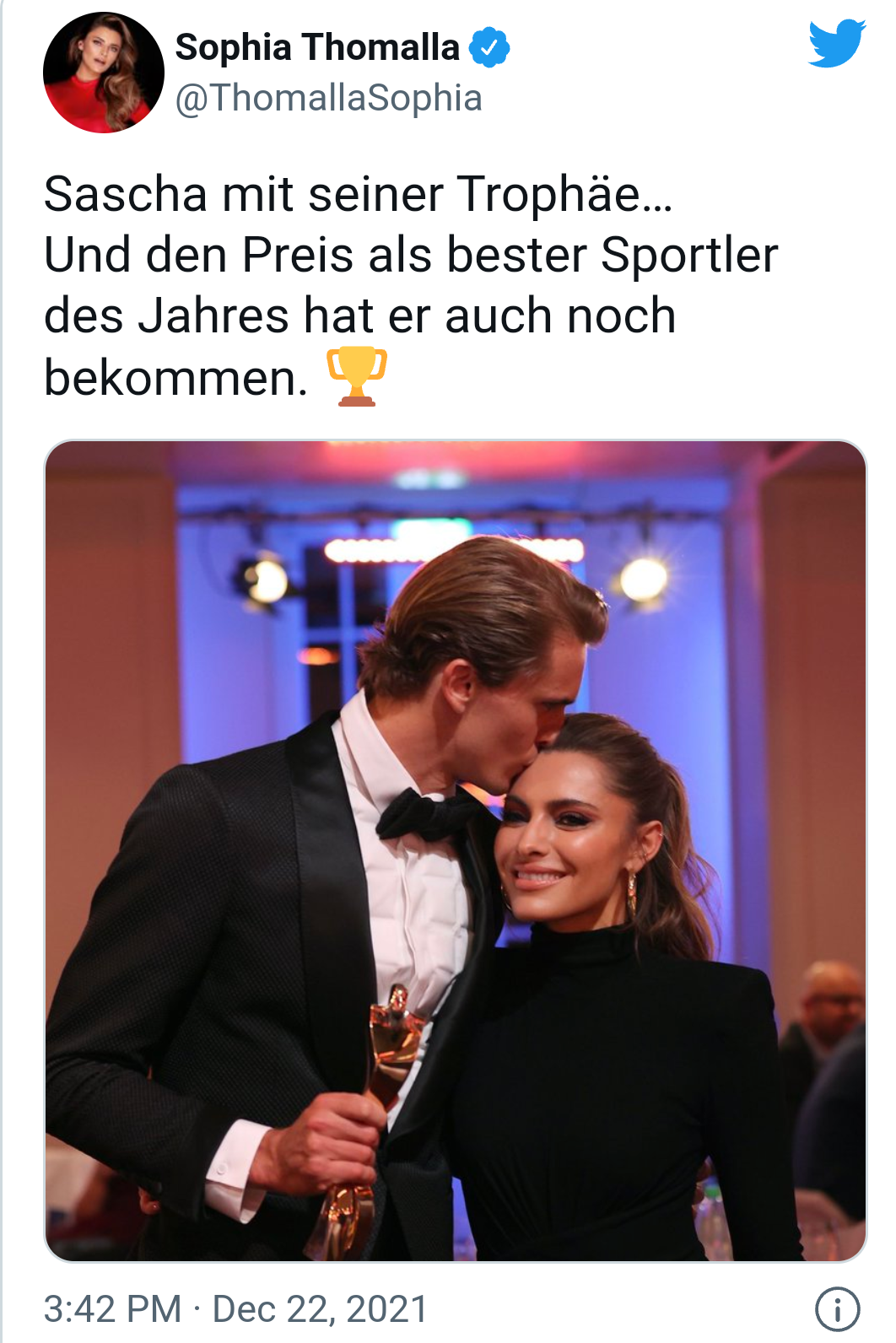Click the blue Twitter bird logo
This screenshot has height=1343, width=896.
pos(836,43)
